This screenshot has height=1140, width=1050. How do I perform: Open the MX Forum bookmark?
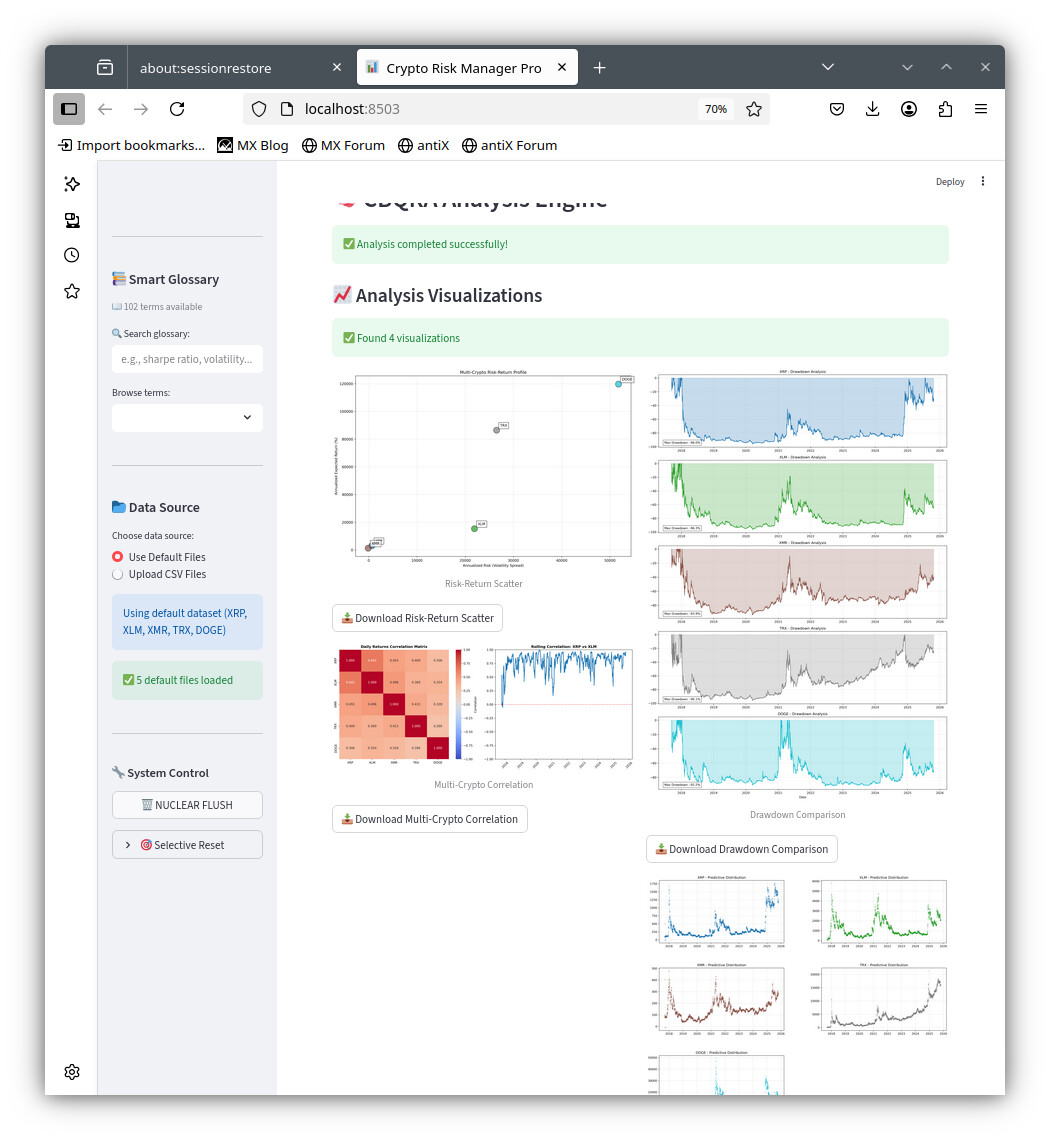343,145
